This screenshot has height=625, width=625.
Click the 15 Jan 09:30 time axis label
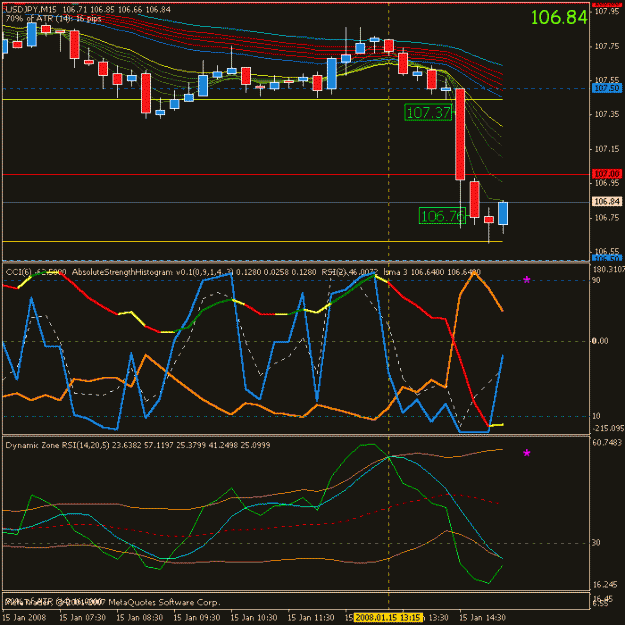(x=197, y=617)
